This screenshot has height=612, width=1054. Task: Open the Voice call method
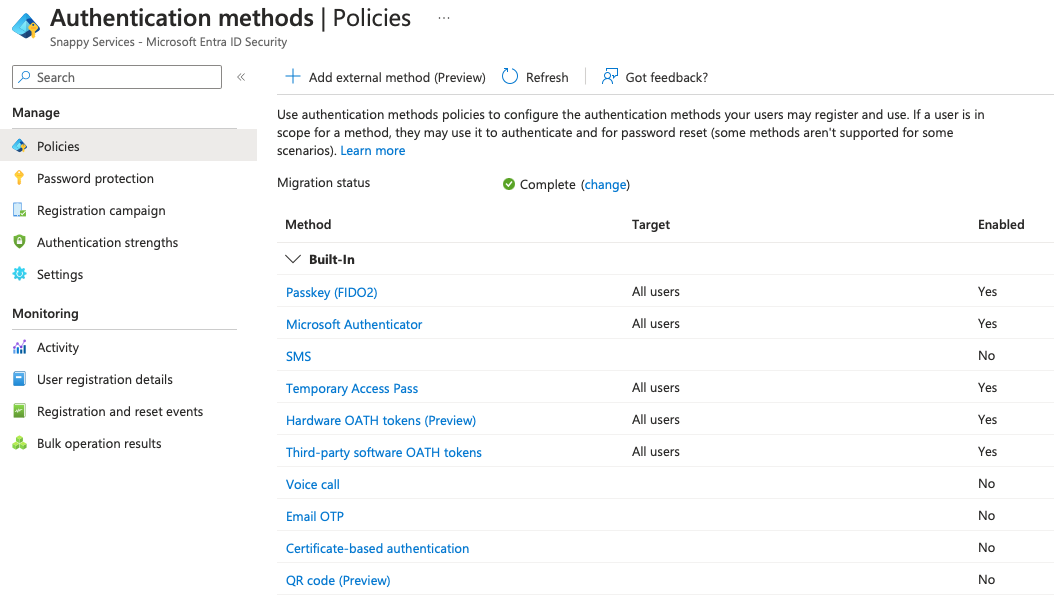point(313,484)
